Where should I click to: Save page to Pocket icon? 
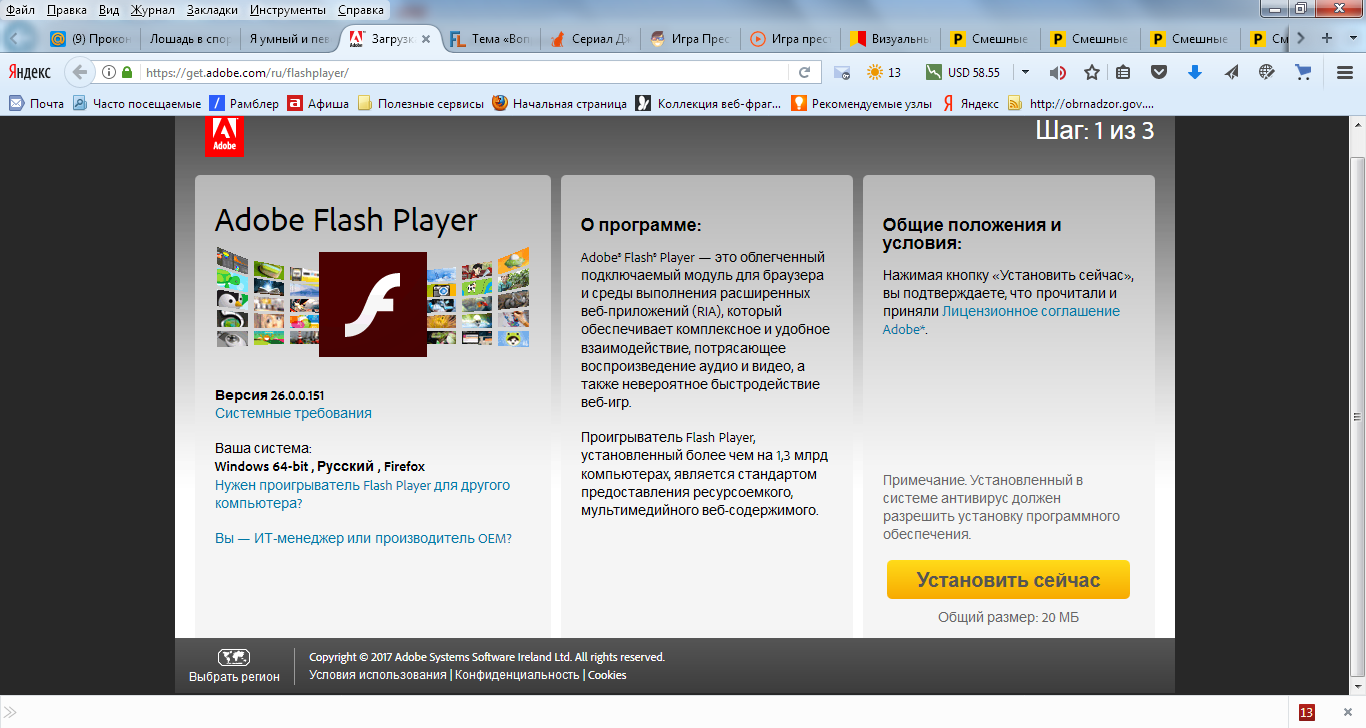1159,72
